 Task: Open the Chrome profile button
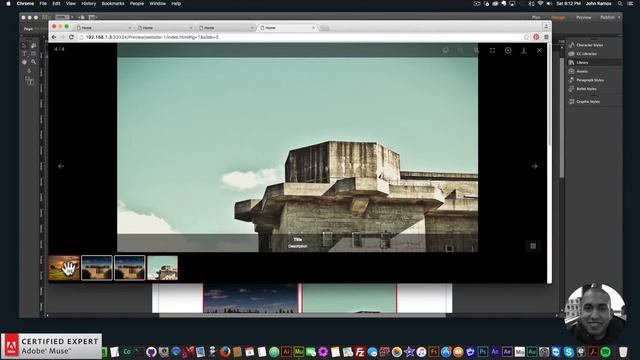tap(546, 26)
